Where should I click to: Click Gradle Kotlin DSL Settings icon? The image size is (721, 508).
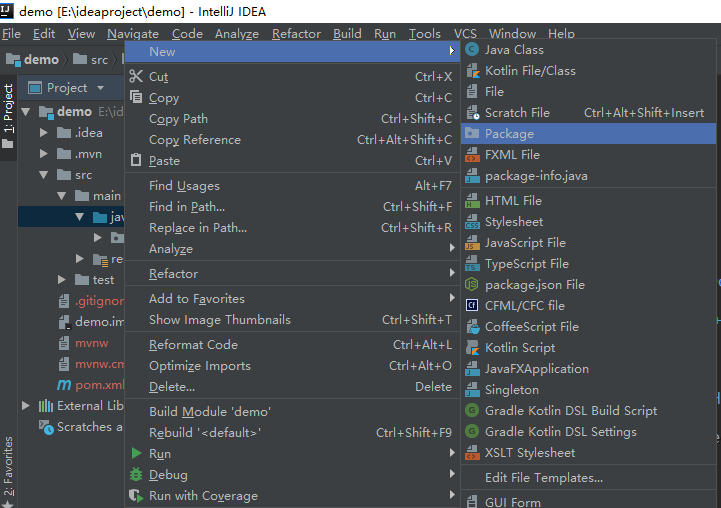pos(472,432)
